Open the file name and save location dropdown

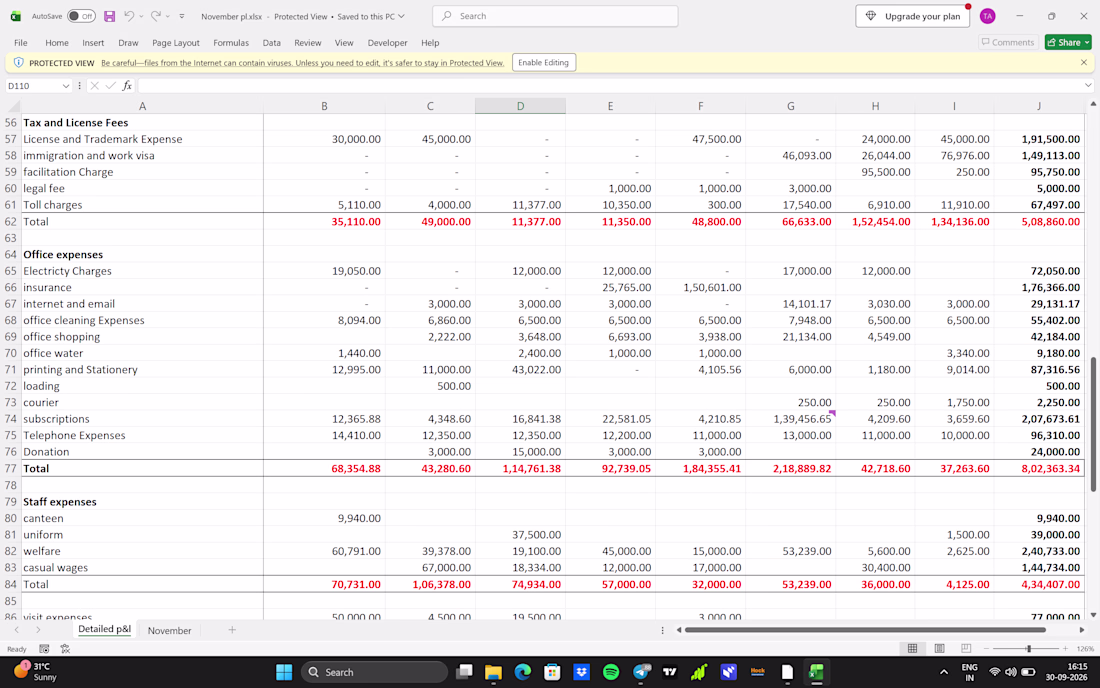pyautogui.click(x=401, y=16)
